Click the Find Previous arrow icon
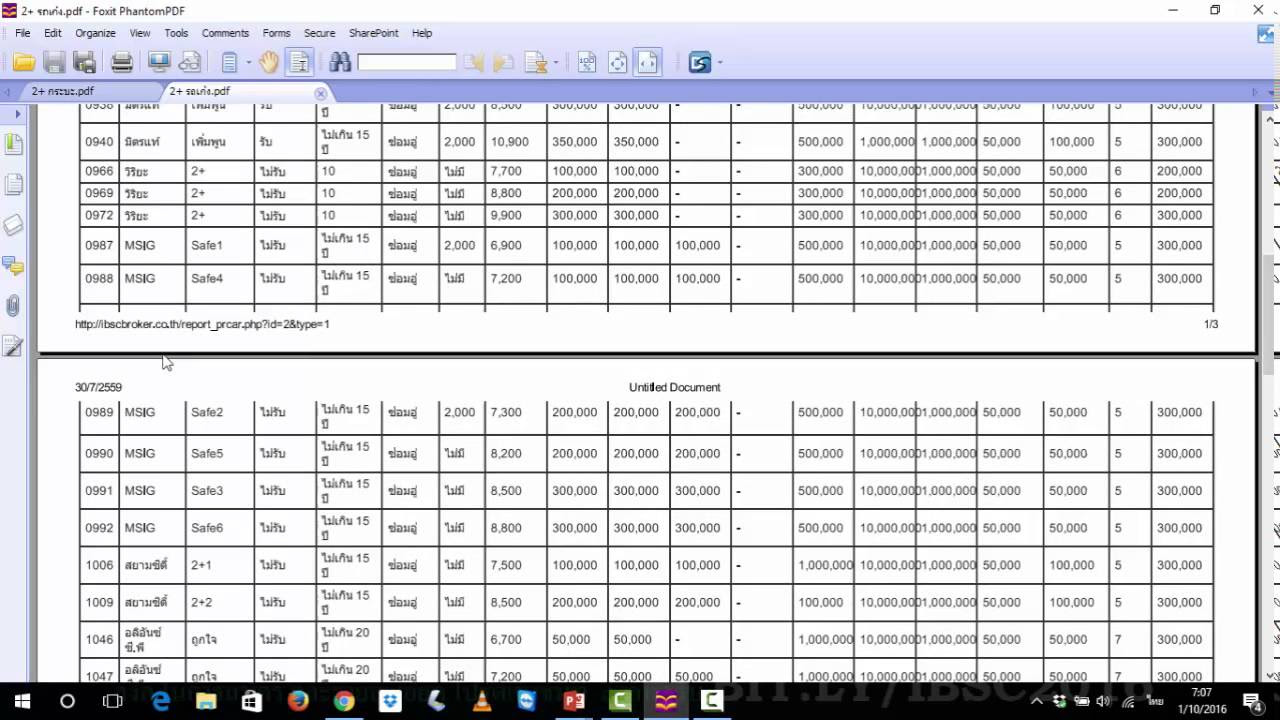Image resolution: width=1280 pixels, height=720 pixels. click(473, 63)
